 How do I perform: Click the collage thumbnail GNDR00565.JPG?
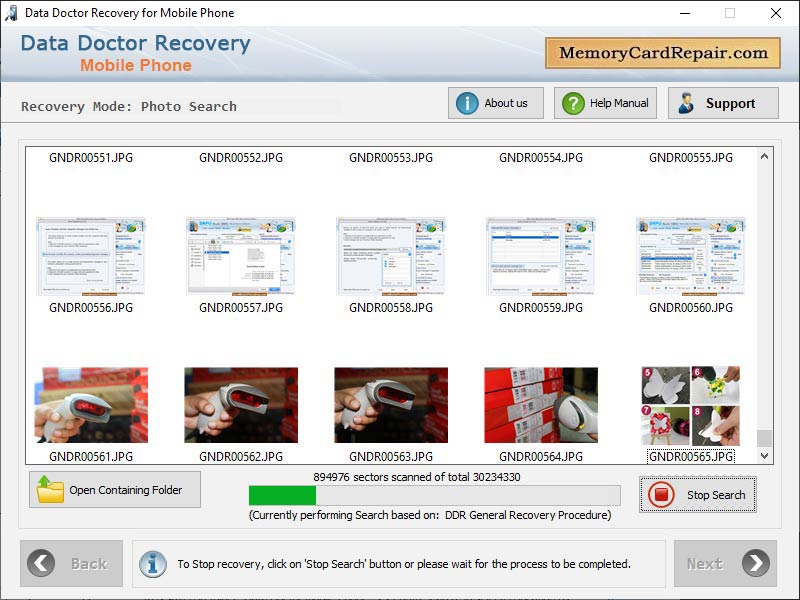click(x=691, y=404)
